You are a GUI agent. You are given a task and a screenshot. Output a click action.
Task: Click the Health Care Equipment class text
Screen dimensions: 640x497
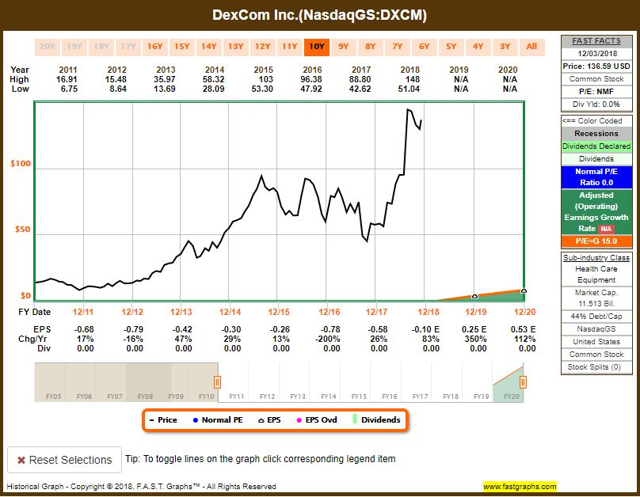pyautogui.click(x=596, y=274)
